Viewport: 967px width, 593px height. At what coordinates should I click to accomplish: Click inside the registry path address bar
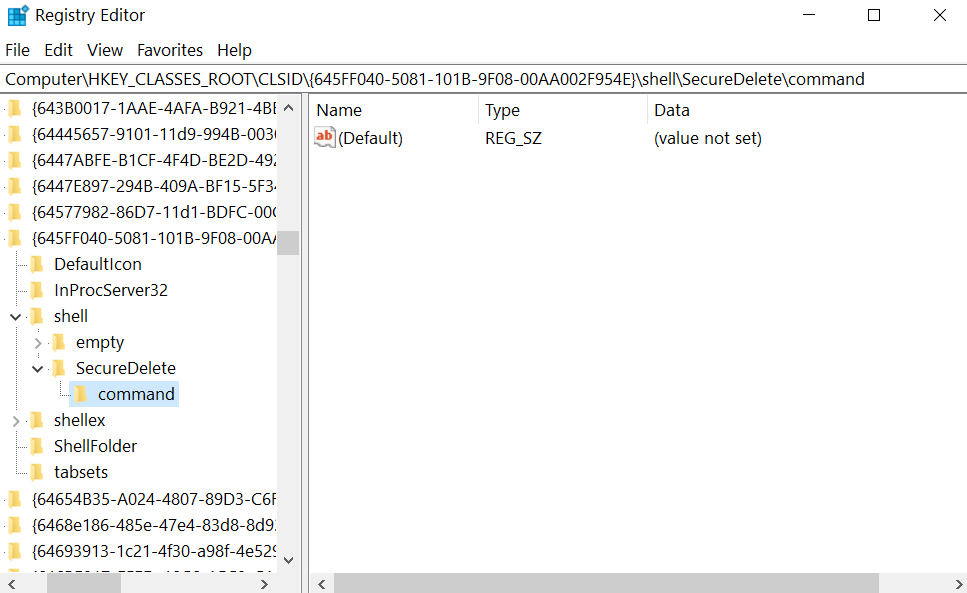tap(400, 79)
